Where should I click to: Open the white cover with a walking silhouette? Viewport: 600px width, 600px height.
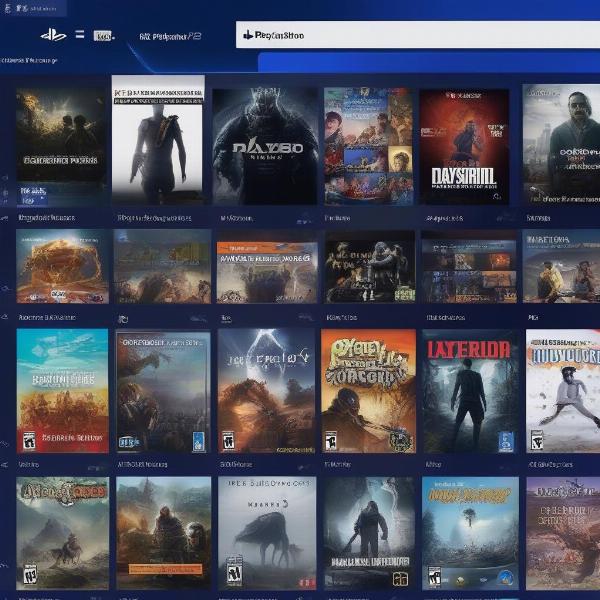pyautogui.click(x=158, y=140)
